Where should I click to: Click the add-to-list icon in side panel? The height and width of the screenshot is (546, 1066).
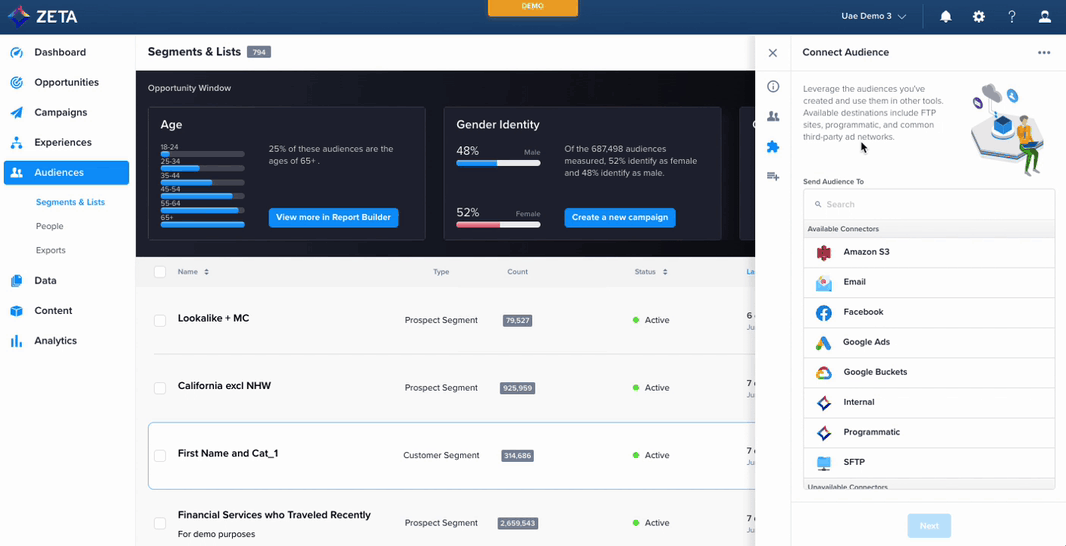pyautogui.click(x=773, y=177)
